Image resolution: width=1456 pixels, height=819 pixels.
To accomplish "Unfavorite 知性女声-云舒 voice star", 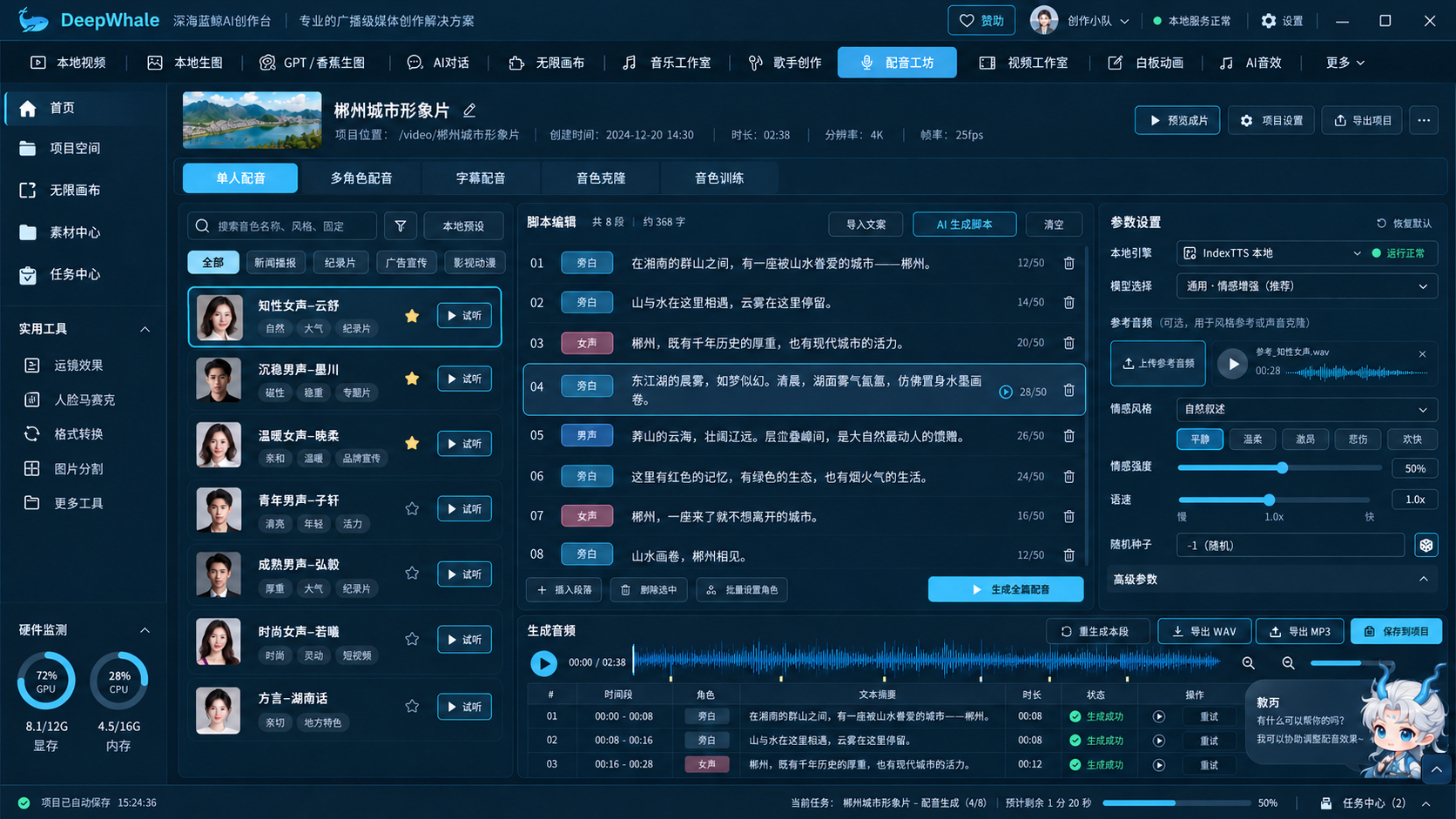I will [412, 316].
